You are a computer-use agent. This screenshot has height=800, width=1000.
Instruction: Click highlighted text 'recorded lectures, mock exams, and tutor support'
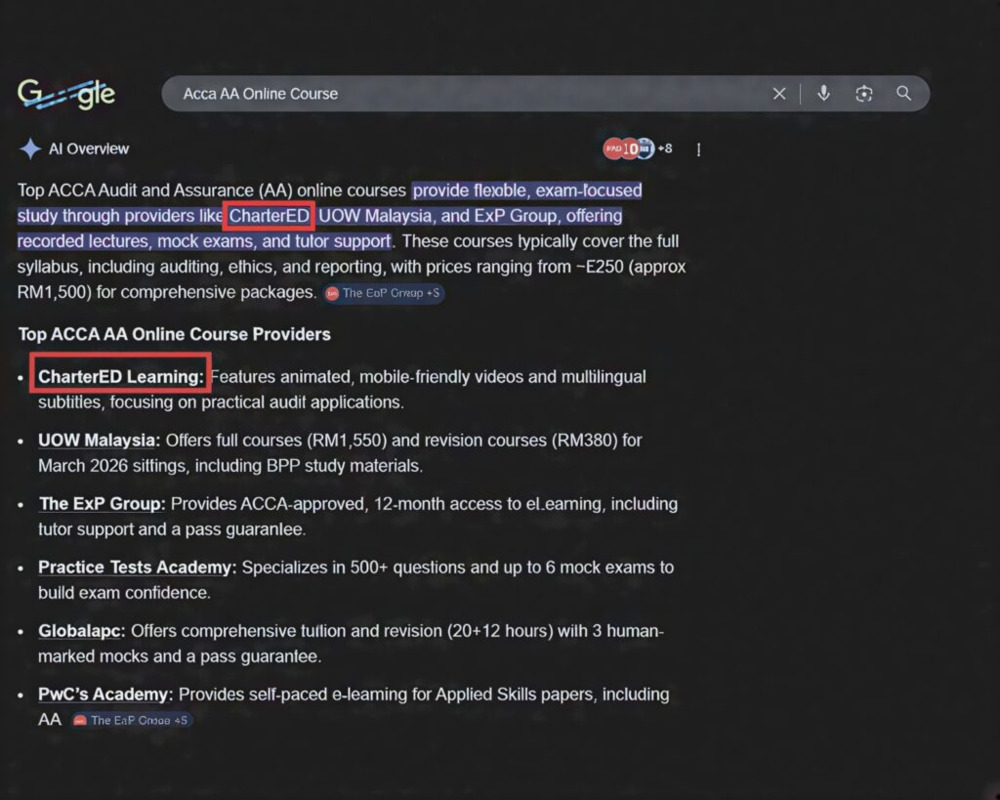point(204,241)
